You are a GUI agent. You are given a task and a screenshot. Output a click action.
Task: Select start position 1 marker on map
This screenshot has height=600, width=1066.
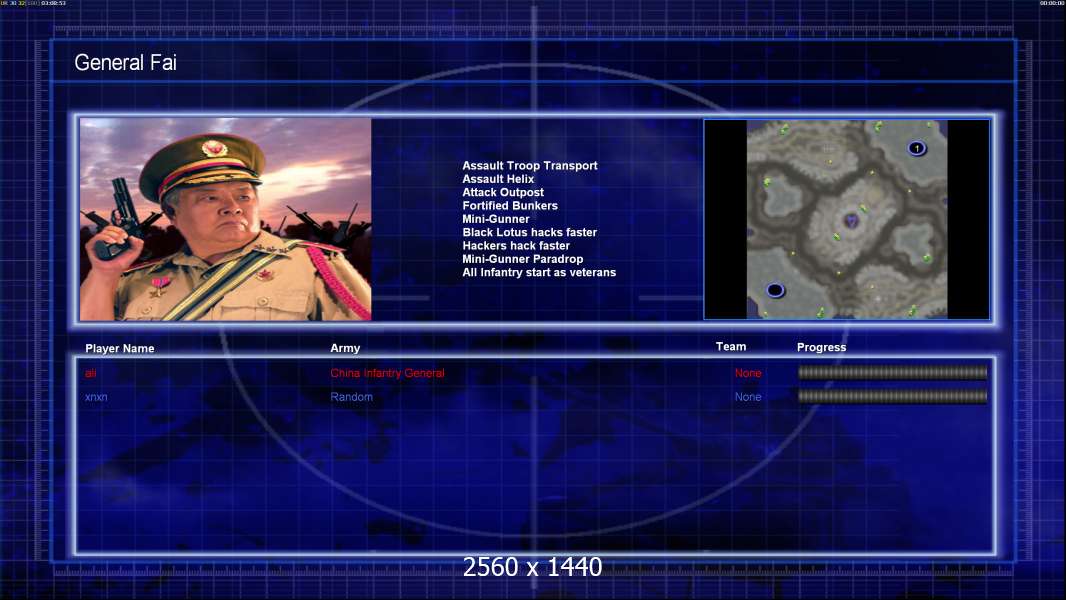[916, 148]
